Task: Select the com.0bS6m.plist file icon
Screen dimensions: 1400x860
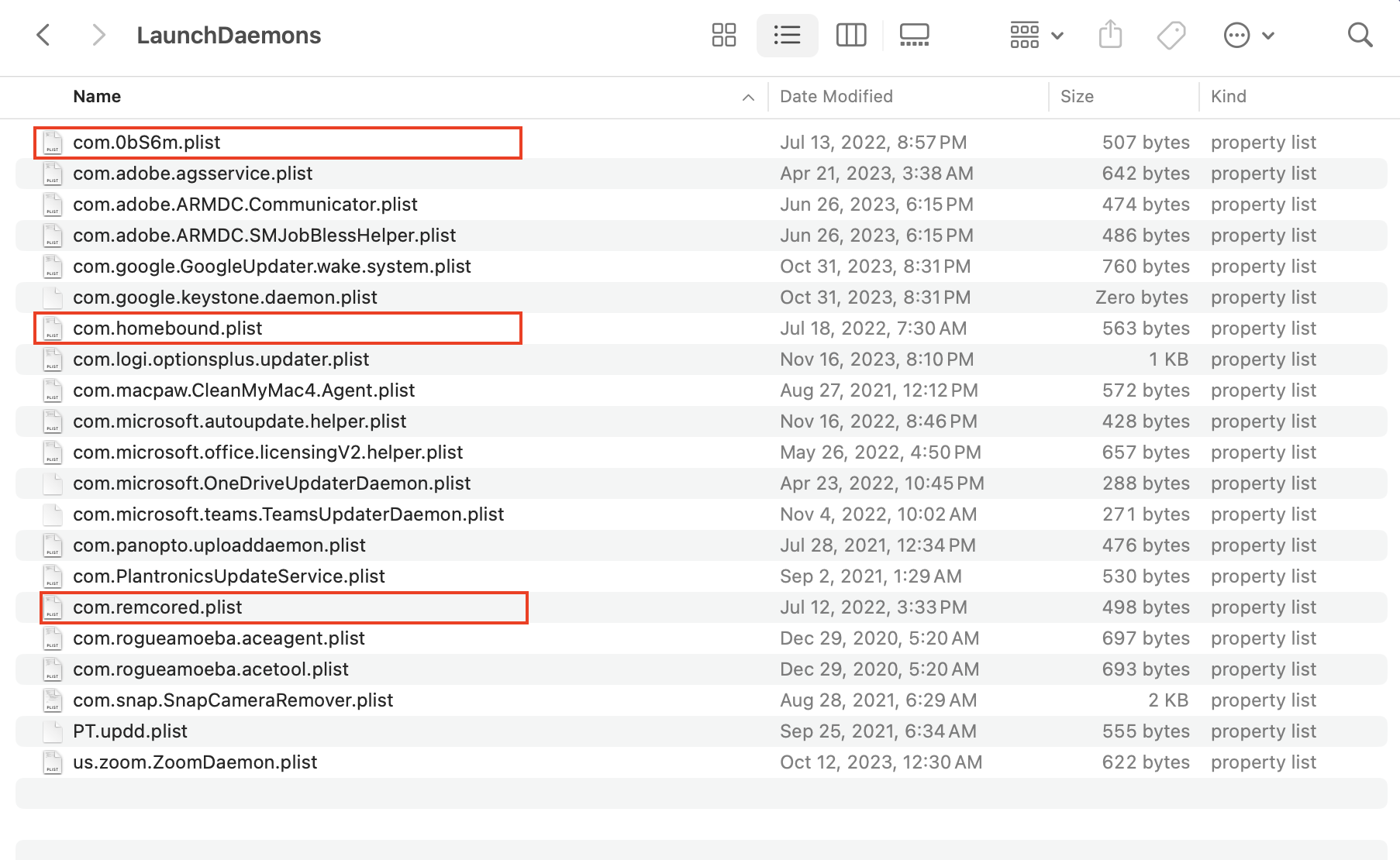Action: click(53, 143)
